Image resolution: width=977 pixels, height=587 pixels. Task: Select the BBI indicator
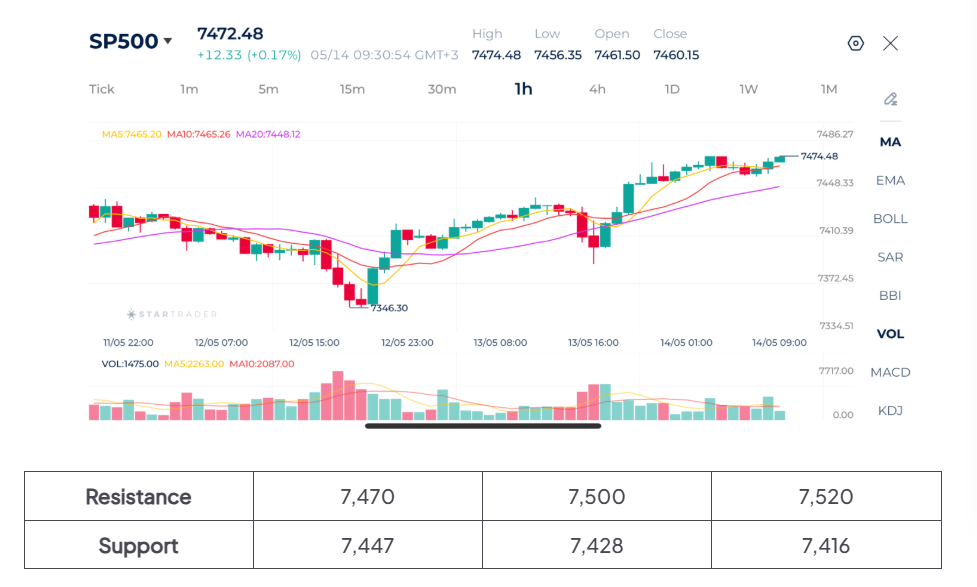tap(890, 295)
